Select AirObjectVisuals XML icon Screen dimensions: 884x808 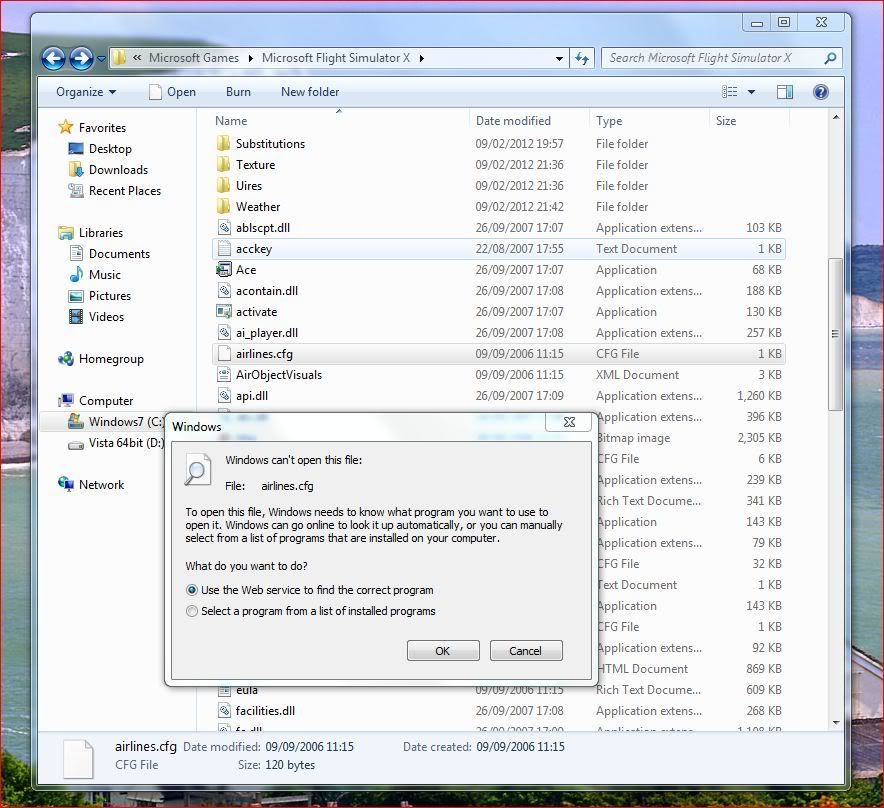point(224,374)
